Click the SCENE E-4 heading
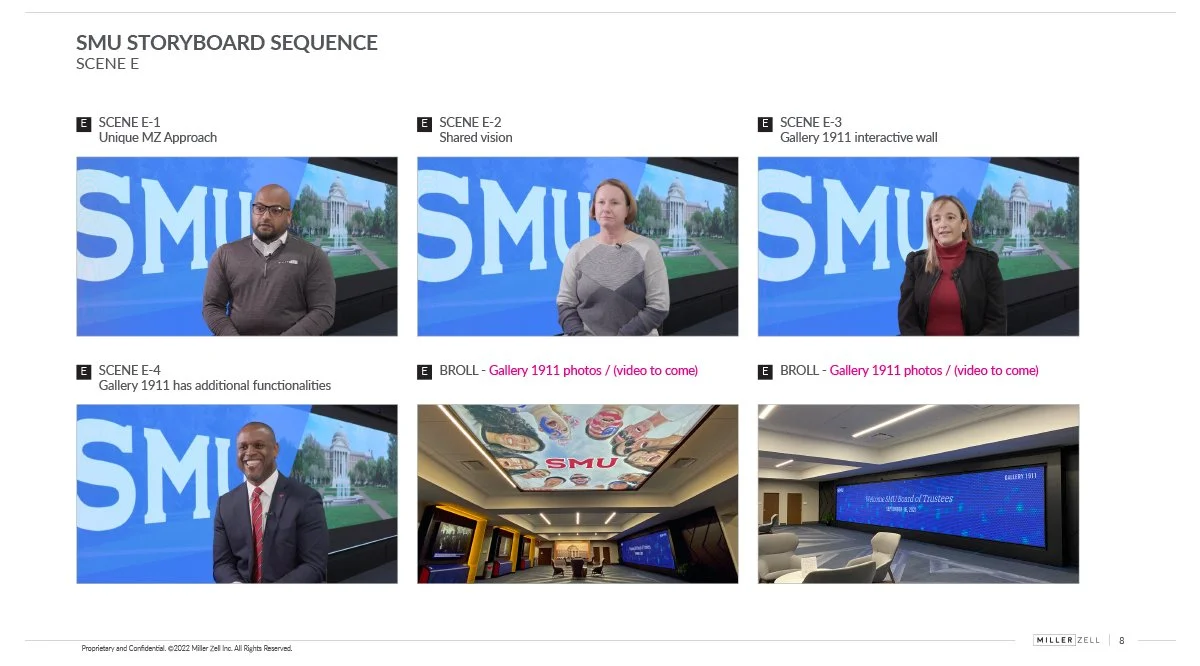 130,371
